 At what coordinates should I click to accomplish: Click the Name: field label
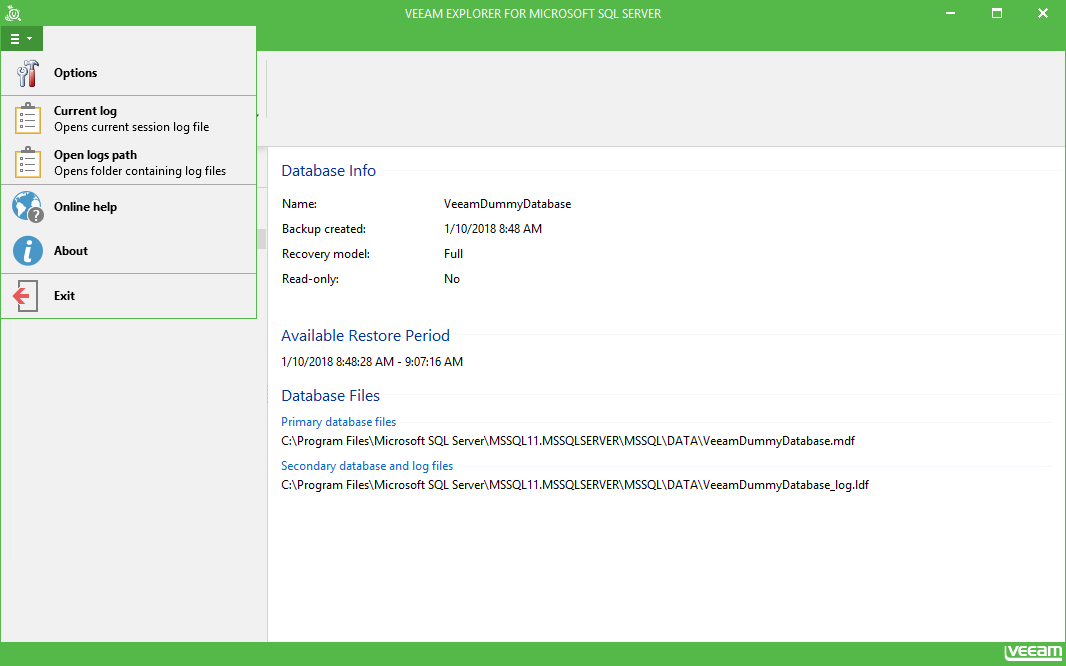pos(299,204)
